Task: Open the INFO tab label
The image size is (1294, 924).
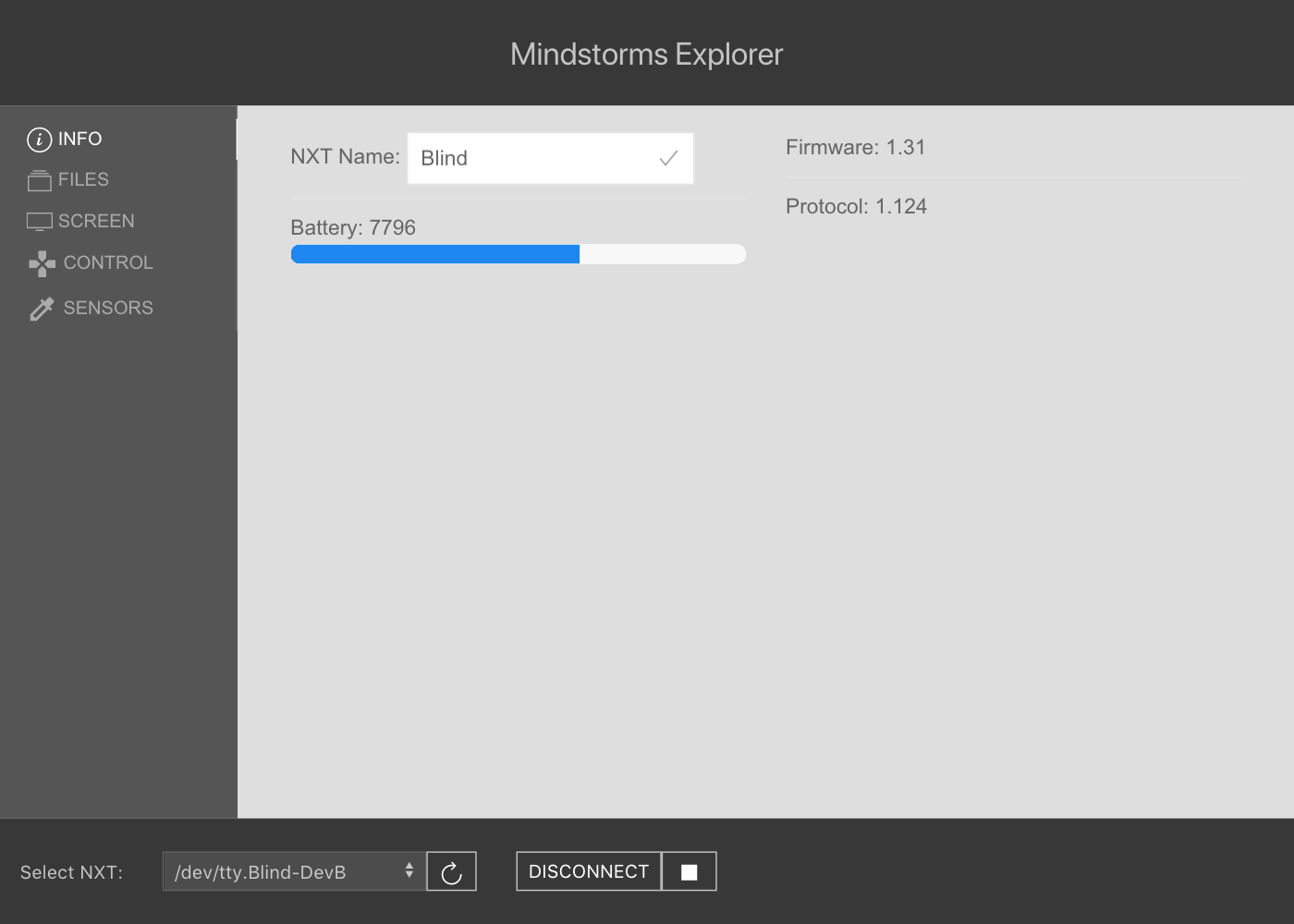Action: click(x=79, y=139)
